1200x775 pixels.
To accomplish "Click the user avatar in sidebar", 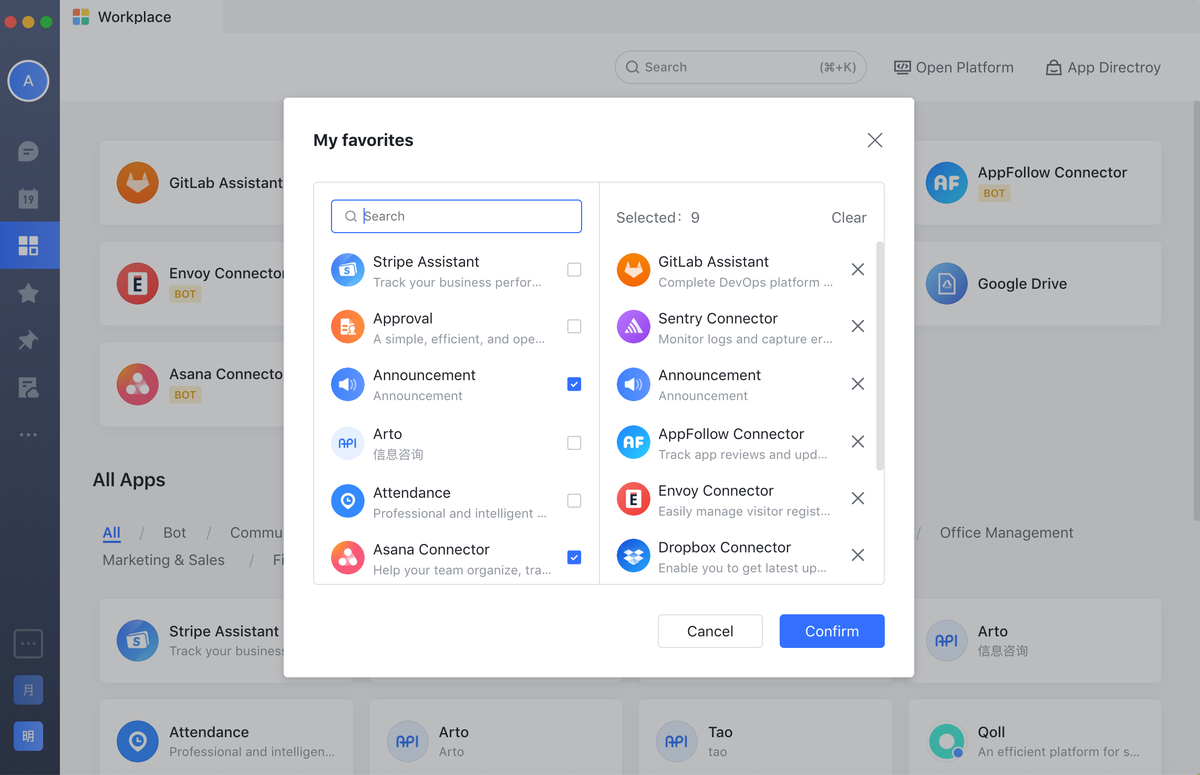I will click(28, 81).
